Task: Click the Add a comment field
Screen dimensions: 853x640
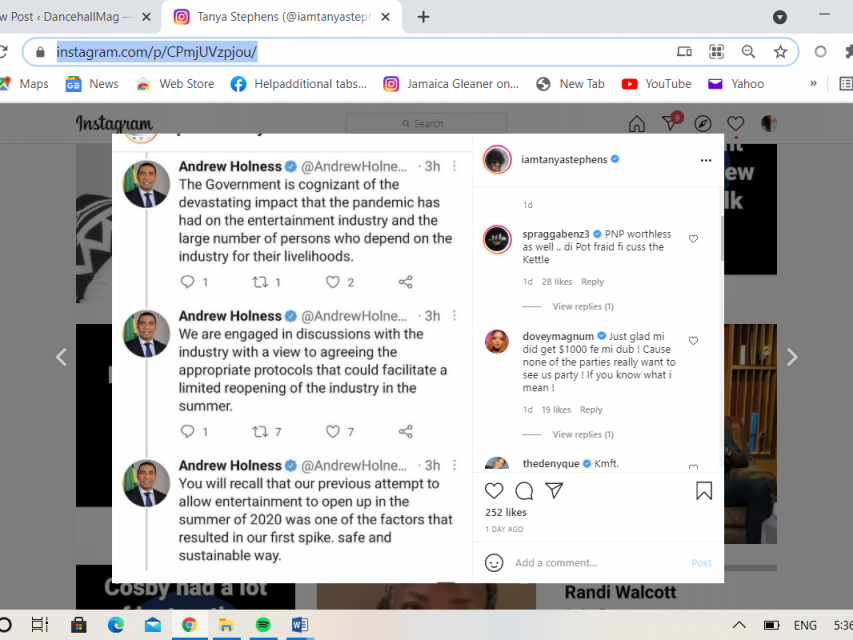Action: pos(595,563)
